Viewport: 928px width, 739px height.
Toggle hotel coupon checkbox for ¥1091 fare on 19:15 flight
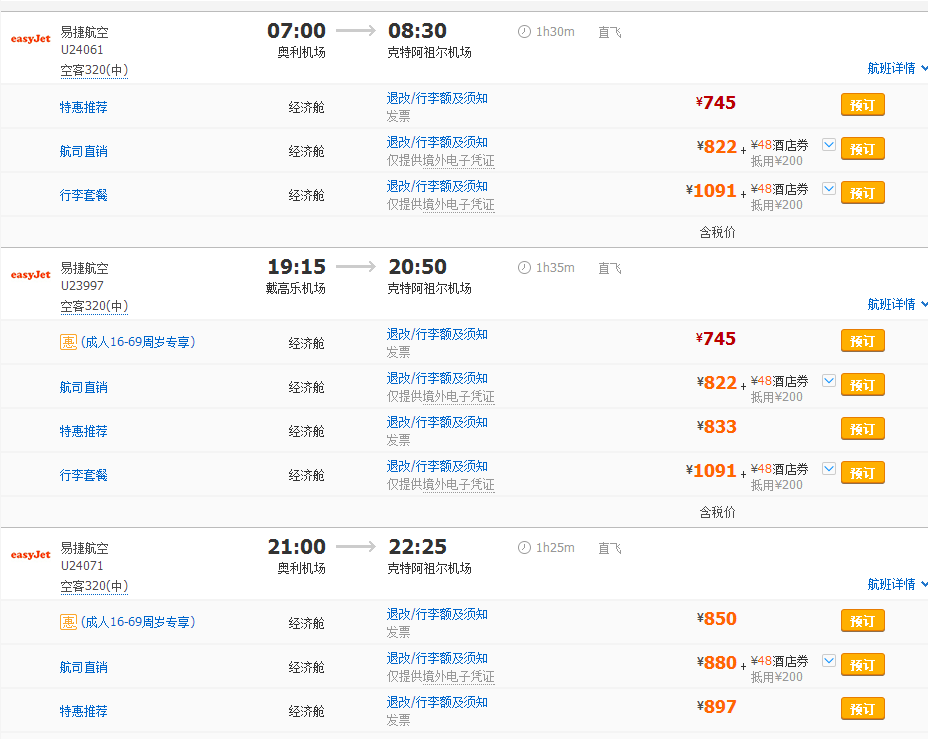pos(828,469)
